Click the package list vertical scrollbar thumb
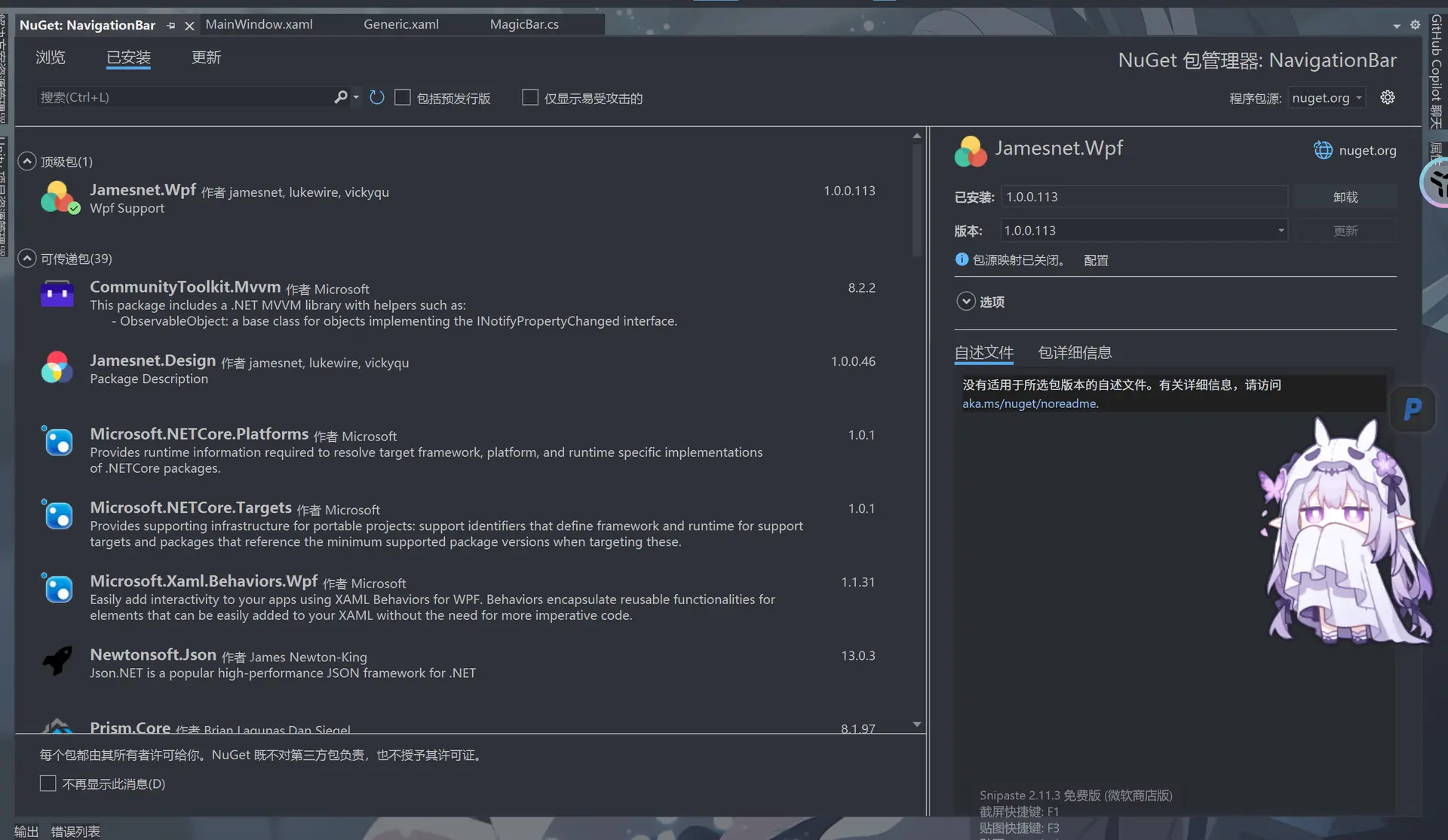This screenshot has width=1448, height=840. [917, 200]
